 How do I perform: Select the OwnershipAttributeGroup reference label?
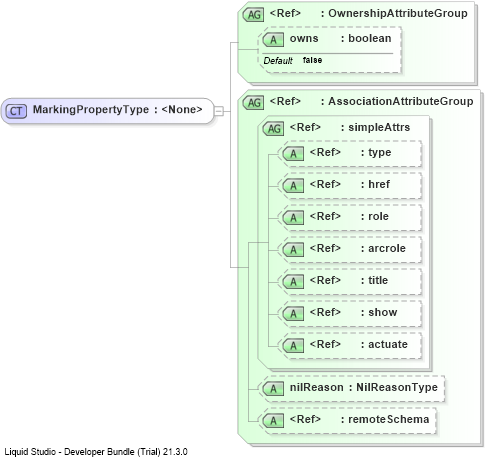[369, 13]
